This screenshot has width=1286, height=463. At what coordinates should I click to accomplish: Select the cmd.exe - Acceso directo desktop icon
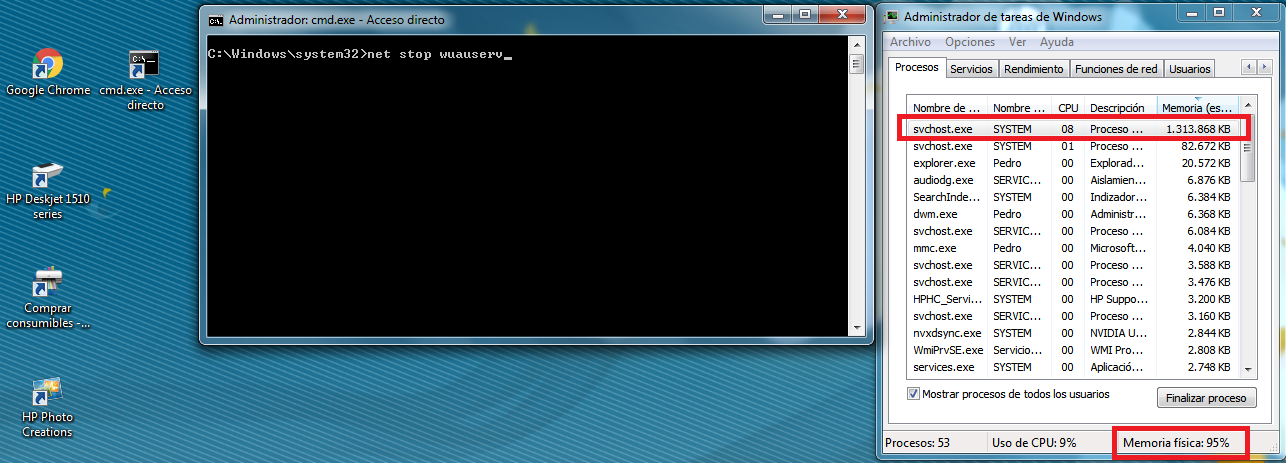145,80
